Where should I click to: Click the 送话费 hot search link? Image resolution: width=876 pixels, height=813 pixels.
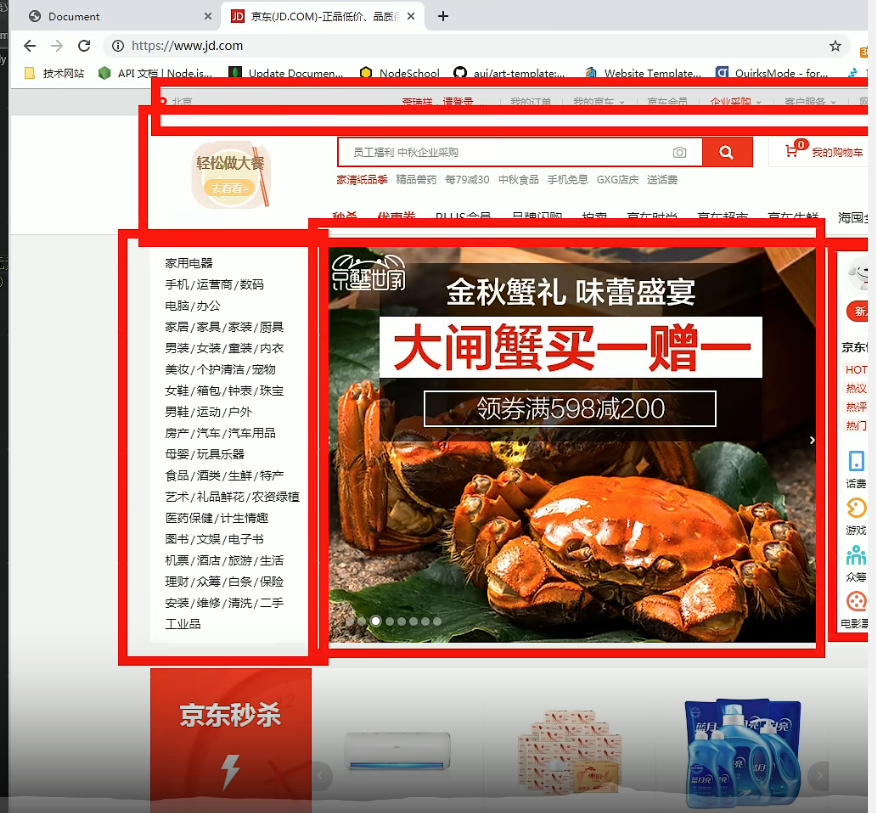(x=662, y=179)
